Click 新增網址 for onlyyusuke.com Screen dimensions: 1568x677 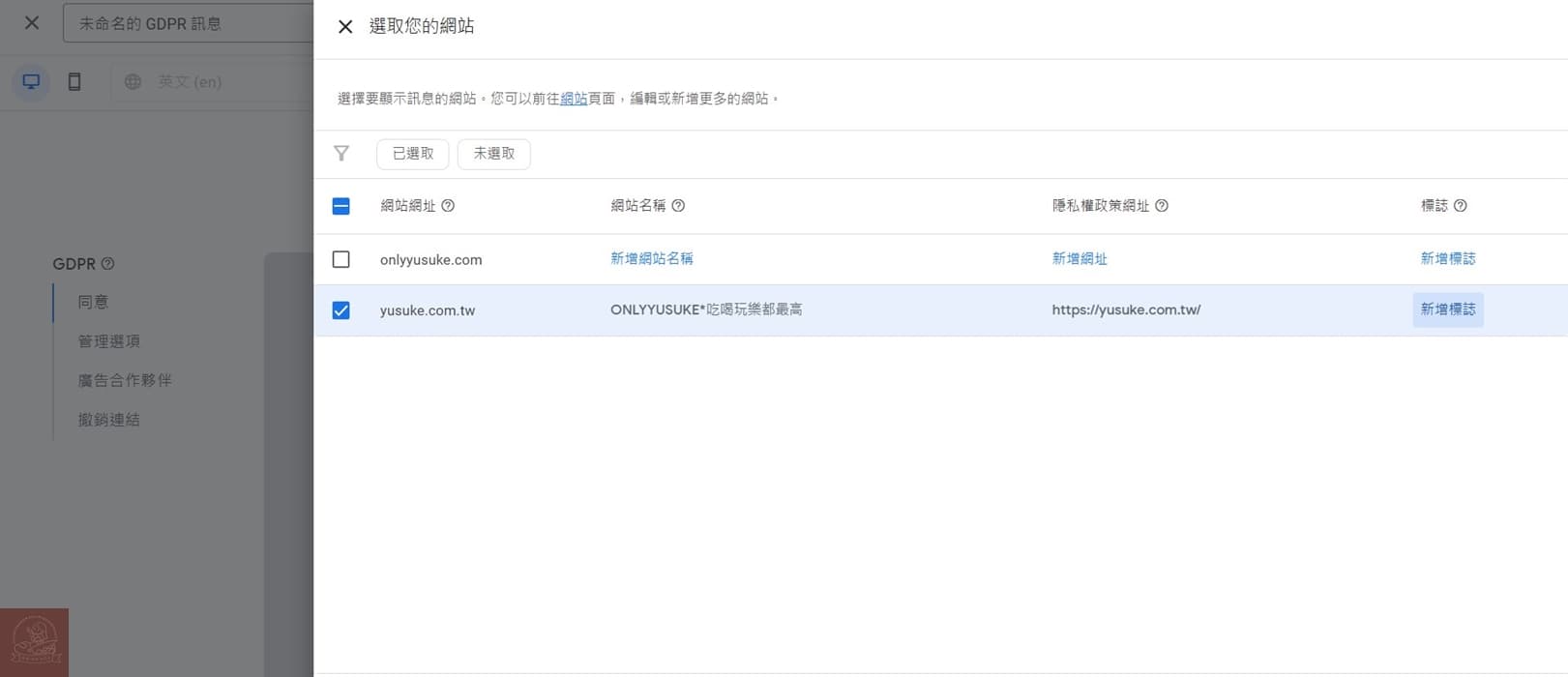pyautogui.click(x=1080, y=259)
